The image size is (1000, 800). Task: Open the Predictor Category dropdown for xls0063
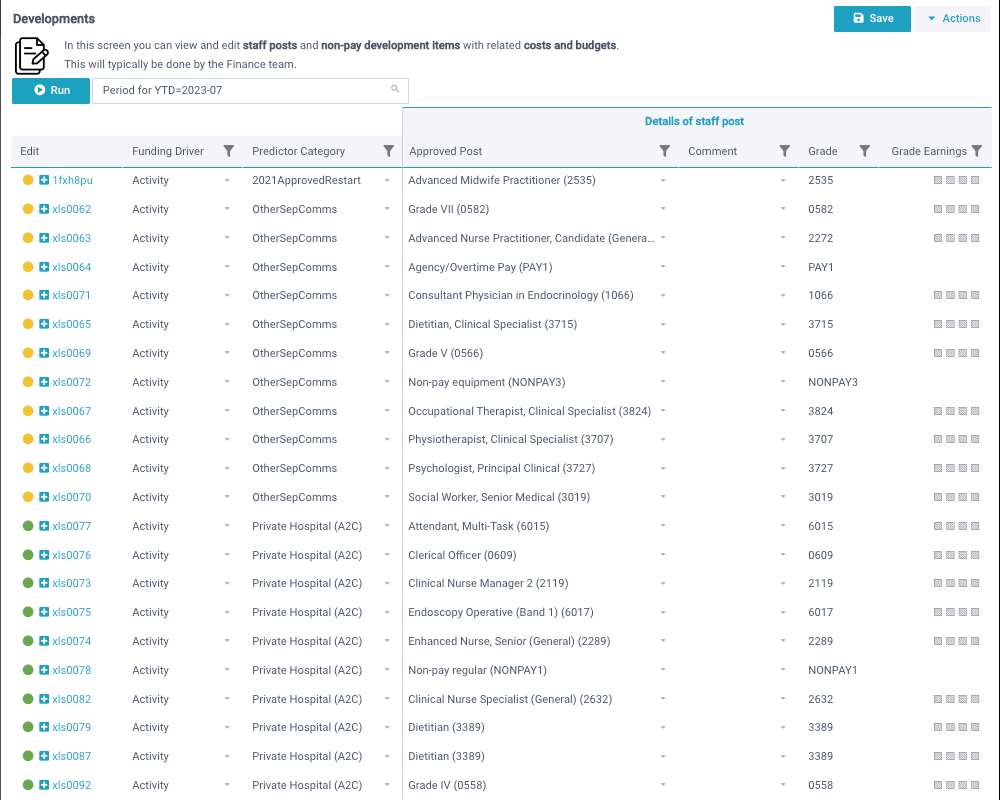(x=388, y=238)
